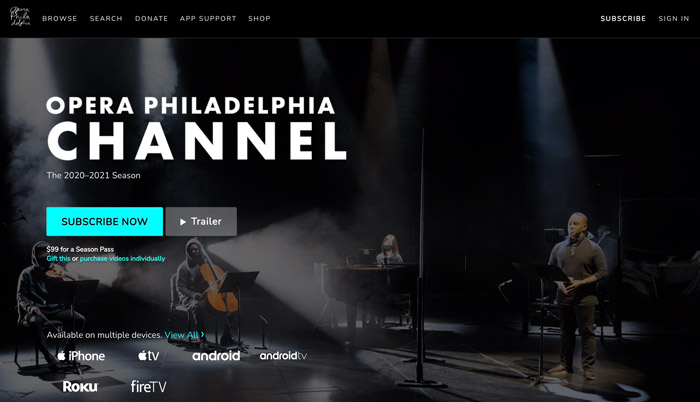Screen dimensions: 700x402
Task: Follow the Gift this link
Action: pyautogui.click(x=58, y=259)
